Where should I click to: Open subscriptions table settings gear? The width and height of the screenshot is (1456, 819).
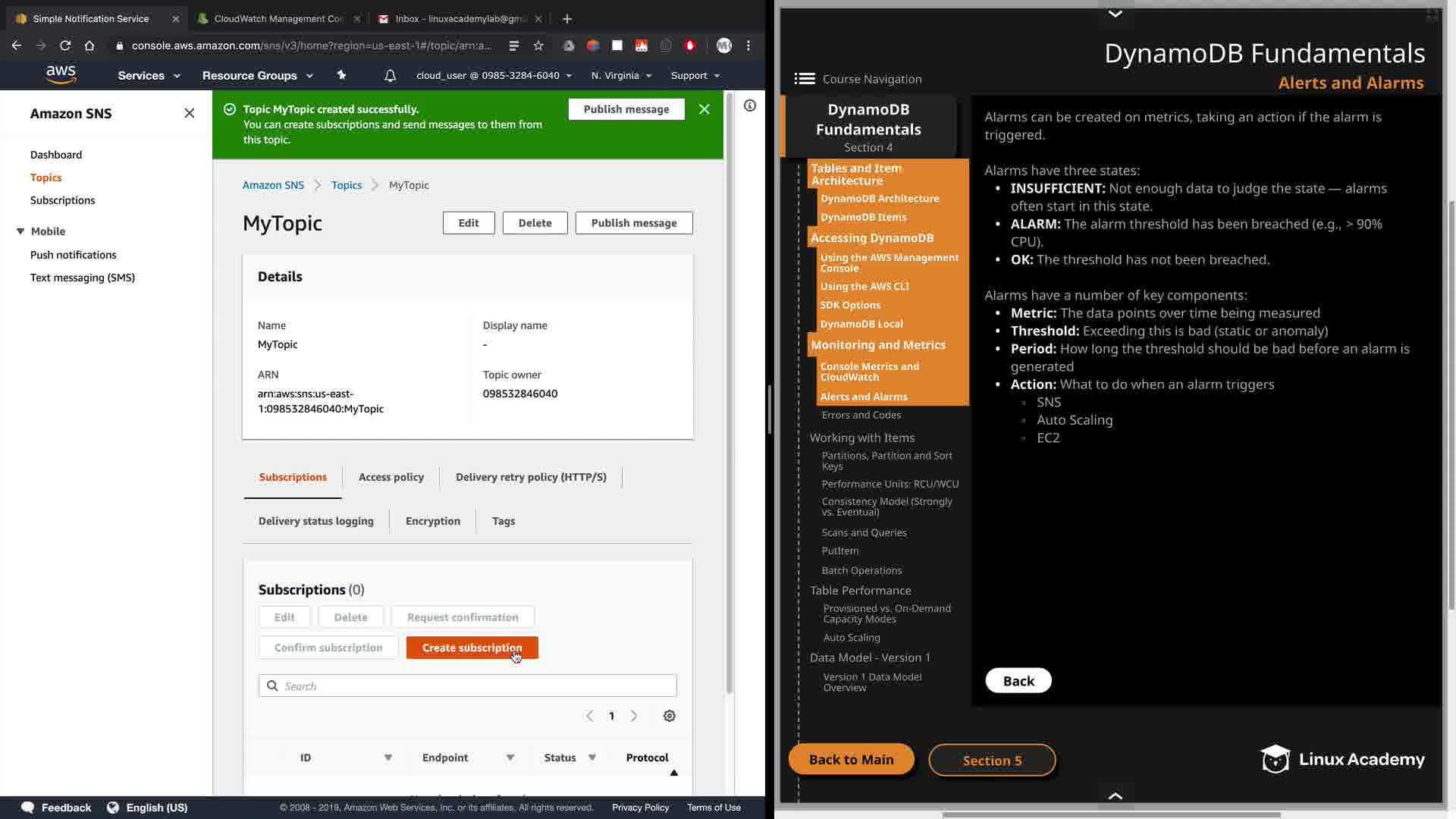coord(669,716)
